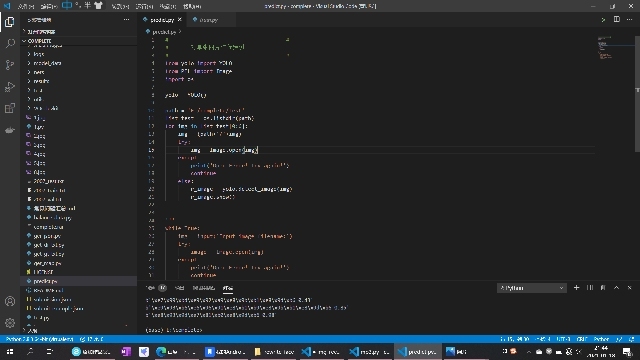The image size is (640, 360).
Task: Open Windows taskbar search
Action: (x=30, y=351)
